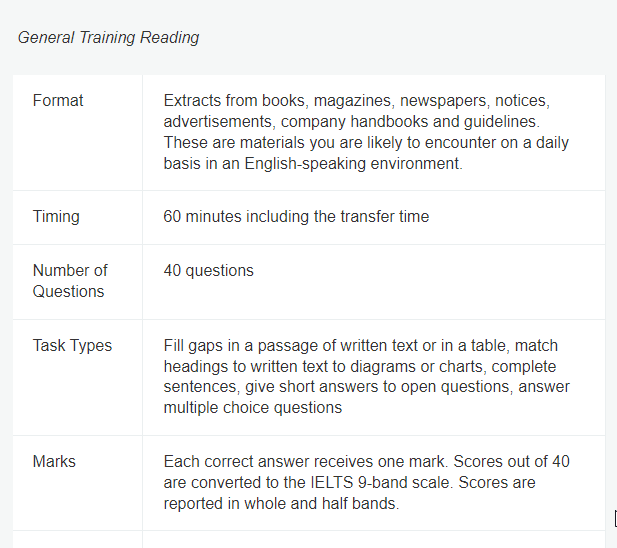
Task: Select the Number of Questions label
Action: click(x=70, y=281)
